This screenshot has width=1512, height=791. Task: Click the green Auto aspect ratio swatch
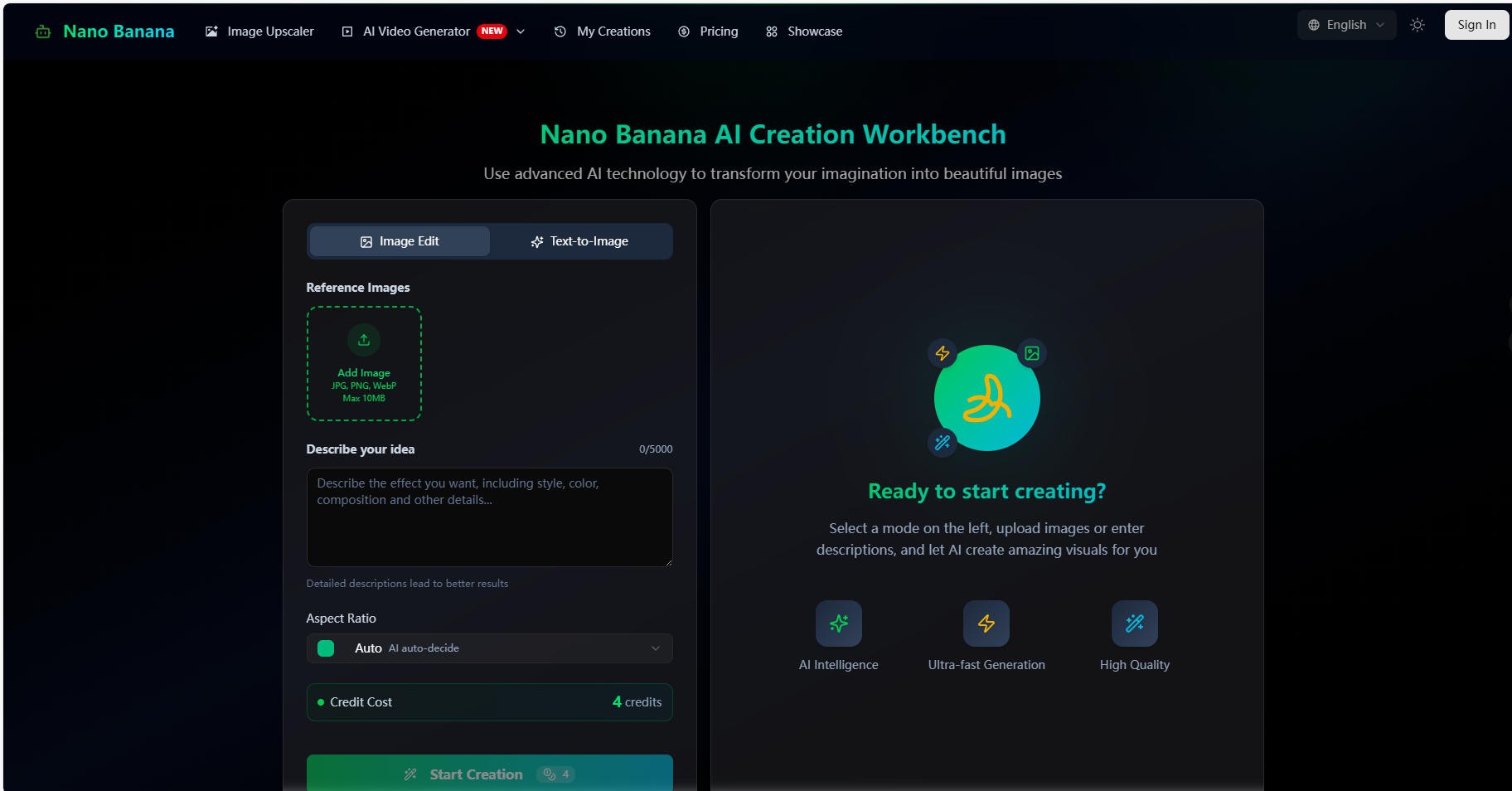click(326, 648)
